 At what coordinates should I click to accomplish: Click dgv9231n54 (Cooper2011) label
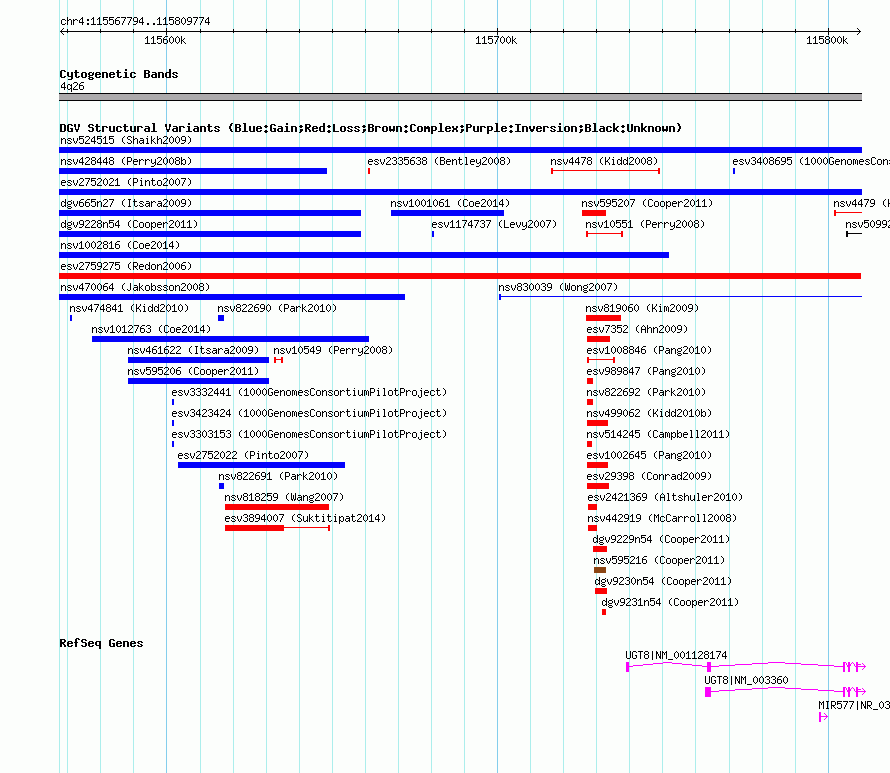coord(670,602)
